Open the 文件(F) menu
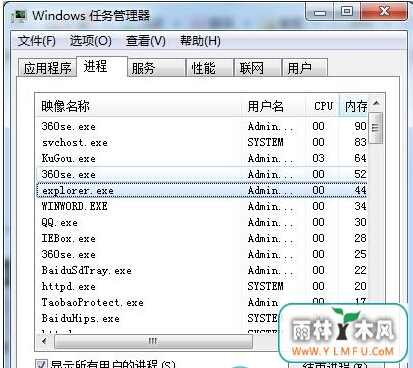 point(37,41)
